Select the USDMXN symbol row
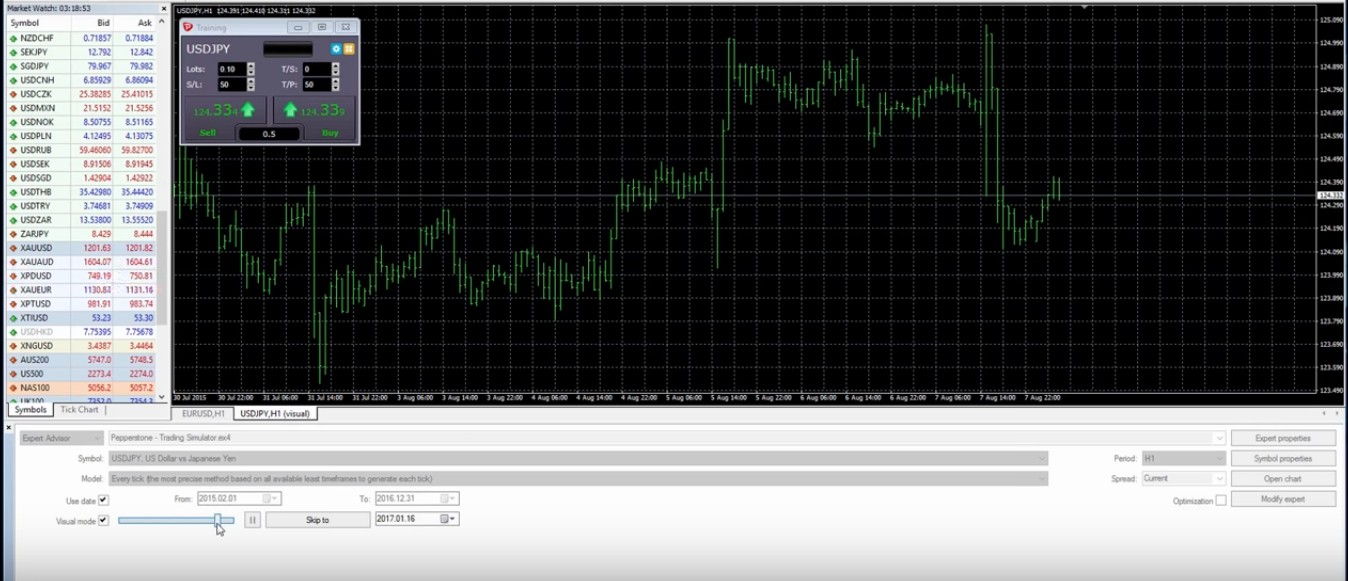The height and width of the screenshot is (581, 1348). click(x=81, y=108)
